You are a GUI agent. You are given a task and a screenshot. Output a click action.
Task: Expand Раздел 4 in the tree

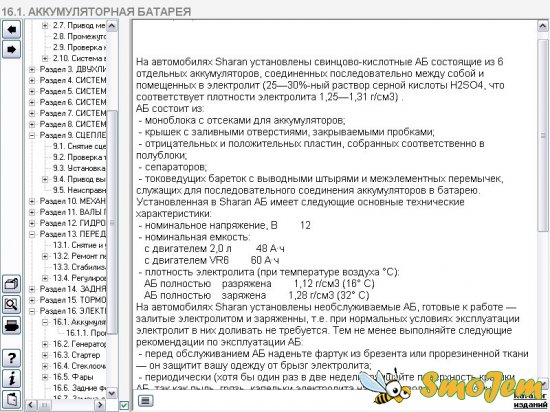[32, 80]
